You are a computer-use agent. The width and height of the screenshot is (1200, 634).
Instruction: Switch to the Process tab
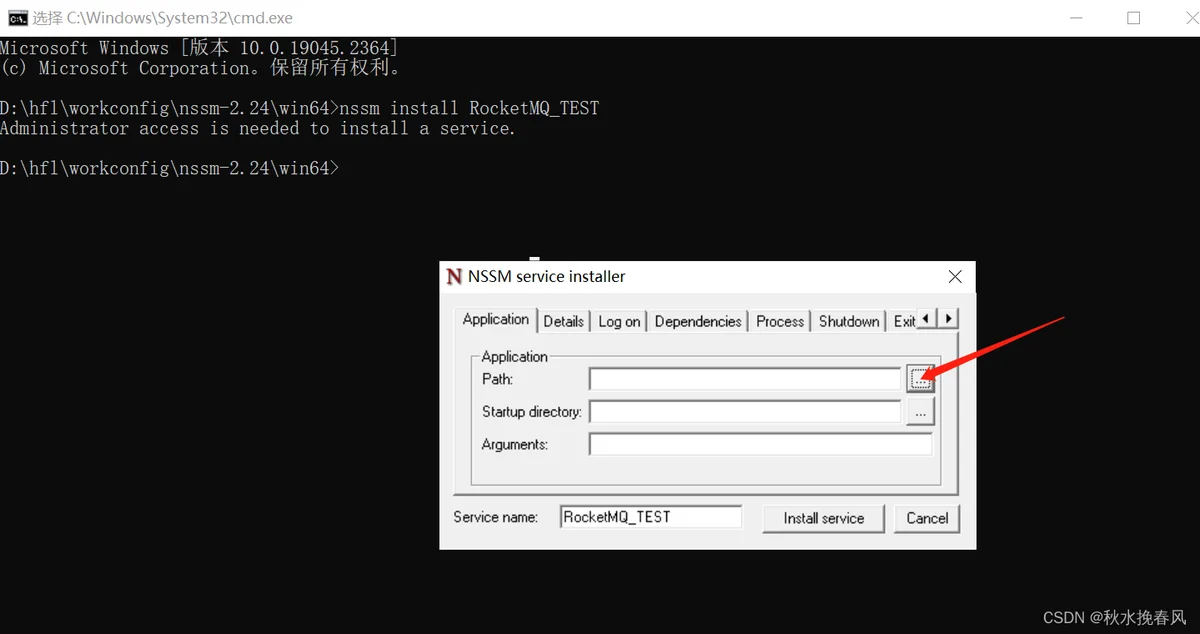click(x=780, y=321)
